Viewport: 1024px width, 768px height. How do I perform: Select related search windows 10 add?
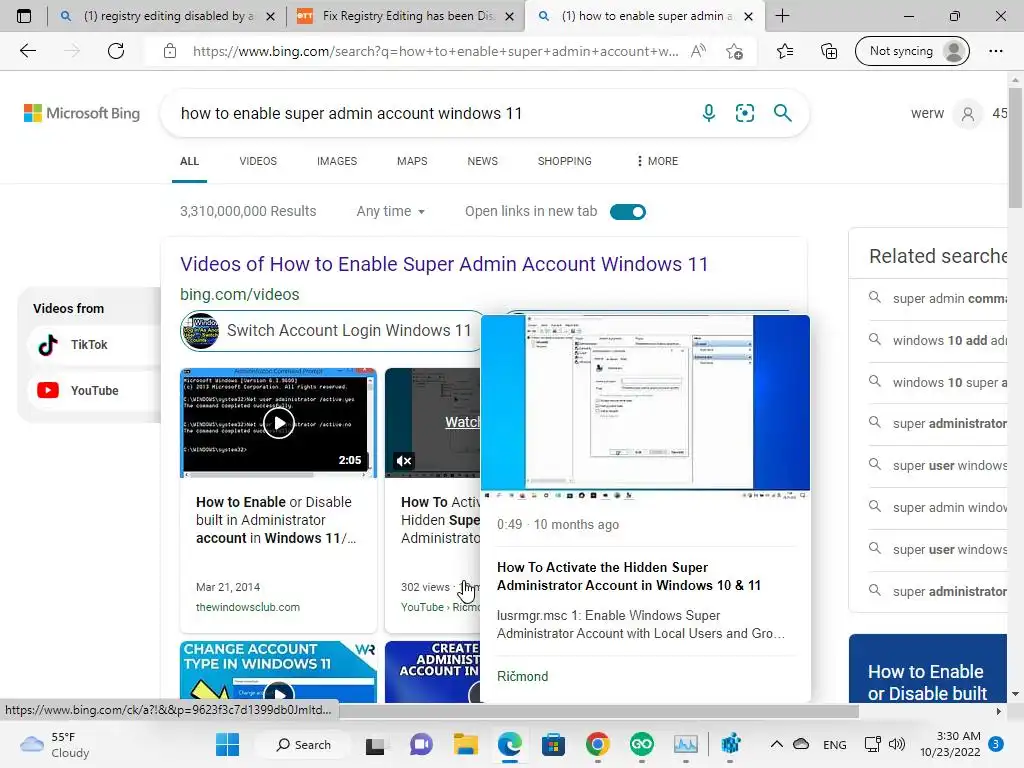[x=937, y=340]
